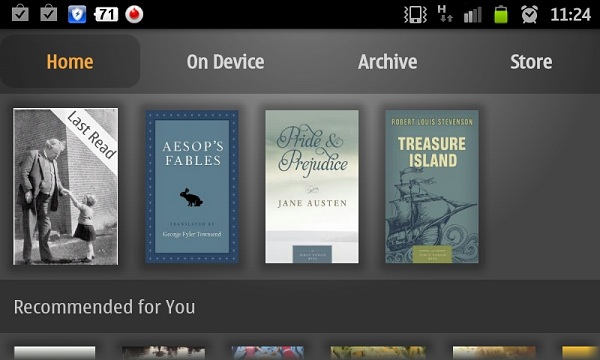Image resolution: width=600 pixels, height=360 pixels.
Task: Tap the red Vodafone notification icon
Action: pos(134,15)
